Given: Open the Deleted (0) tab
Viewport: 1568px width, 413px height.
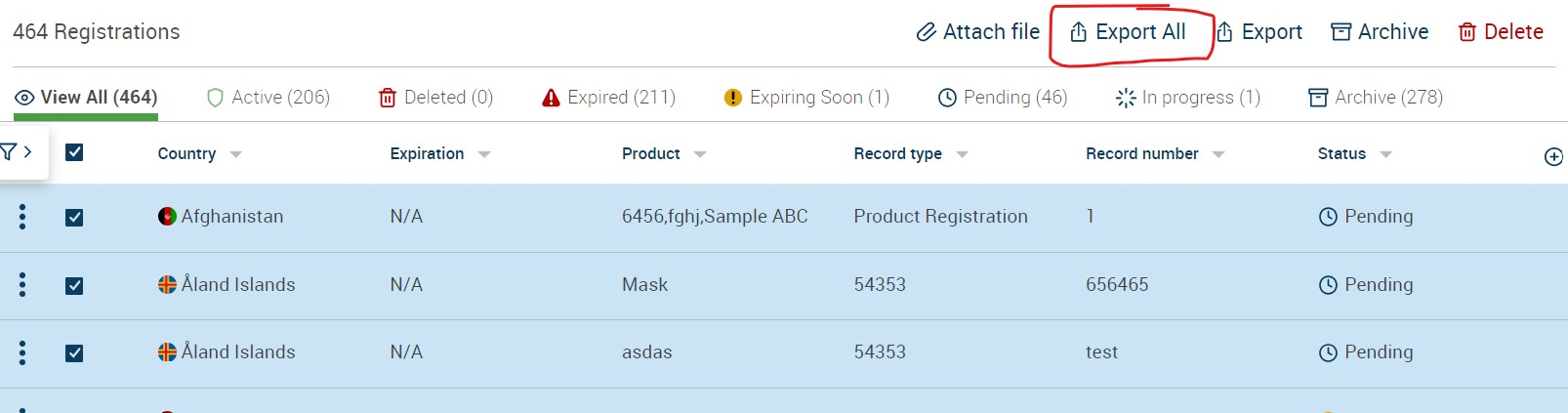Looking at the screenshot, I should click(x=435, y=98).
